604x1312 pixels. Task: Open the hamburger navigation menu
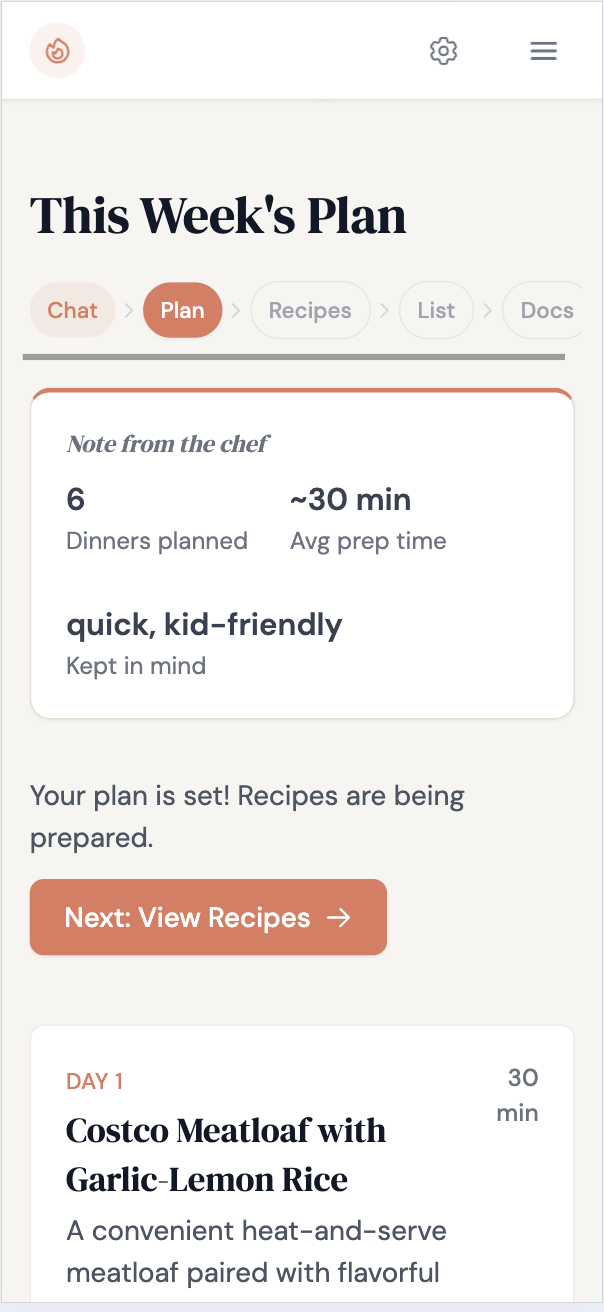(x=543, y=51)
